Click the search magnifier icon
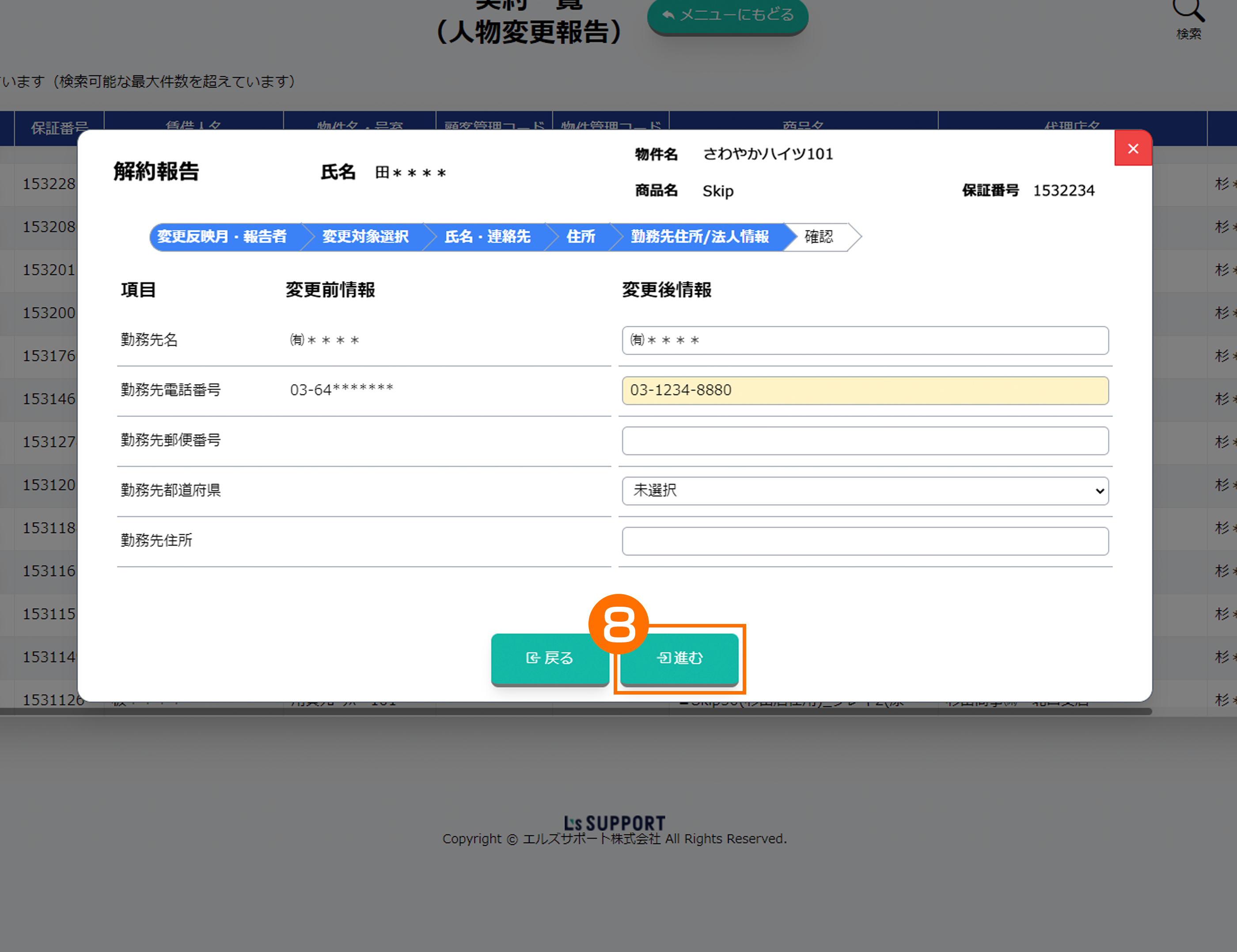 tap(1188, 10)
